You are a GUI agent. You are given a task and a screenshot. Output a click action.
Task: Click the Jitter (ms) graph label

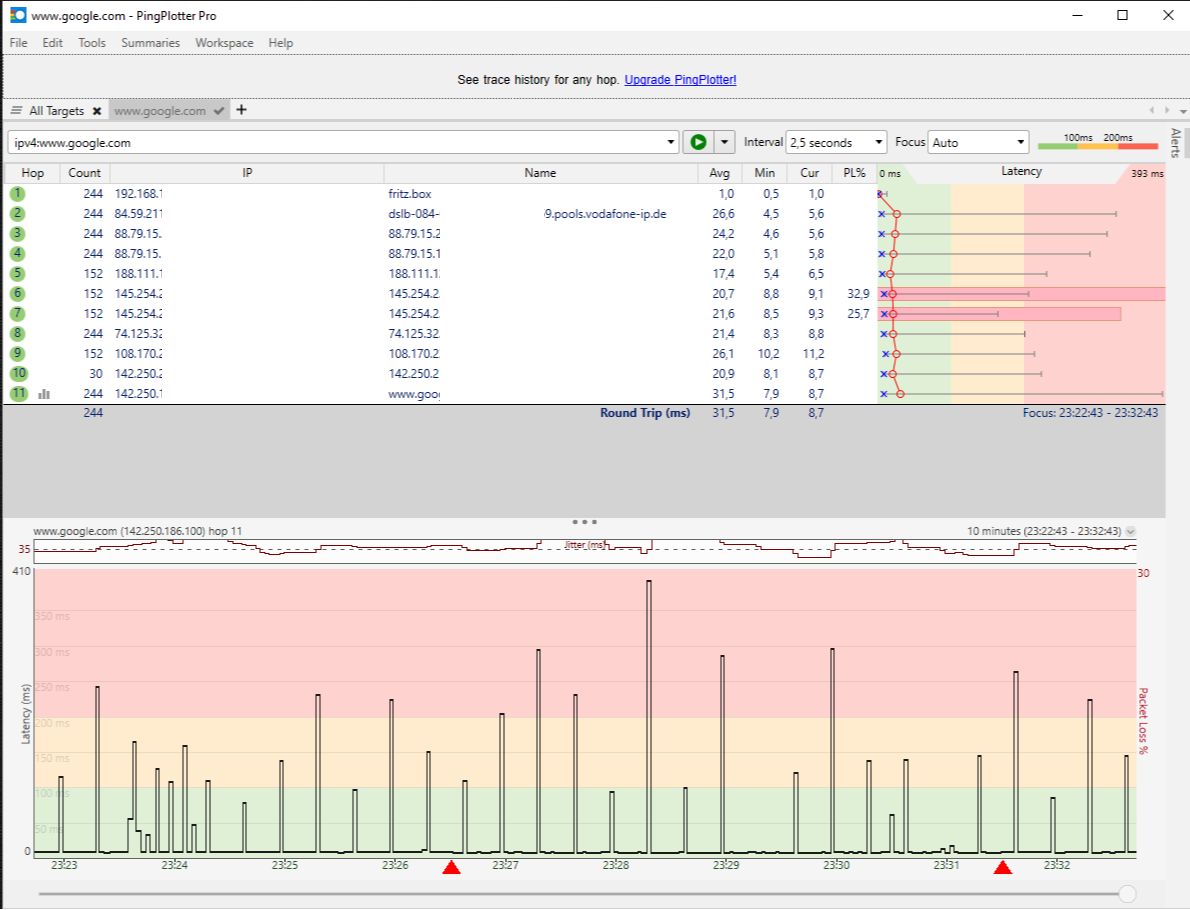(585, 545)
